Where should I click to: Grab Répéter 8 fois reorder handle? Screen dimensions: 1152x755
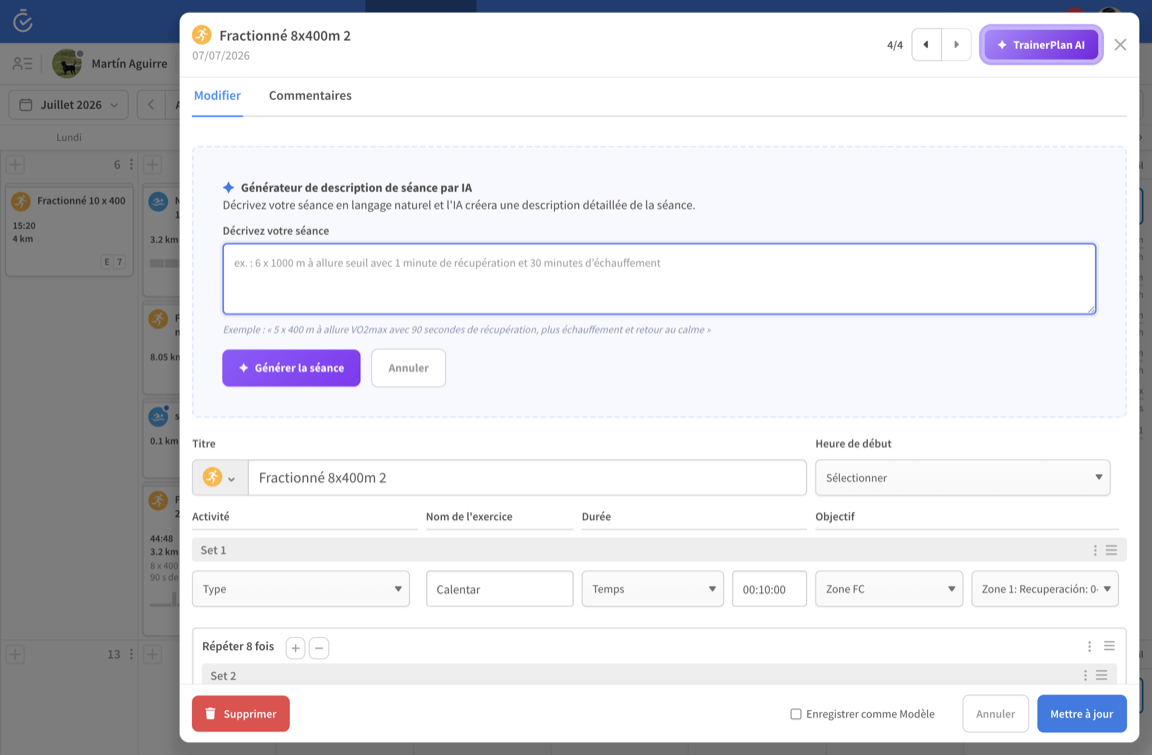(1109, 646)
